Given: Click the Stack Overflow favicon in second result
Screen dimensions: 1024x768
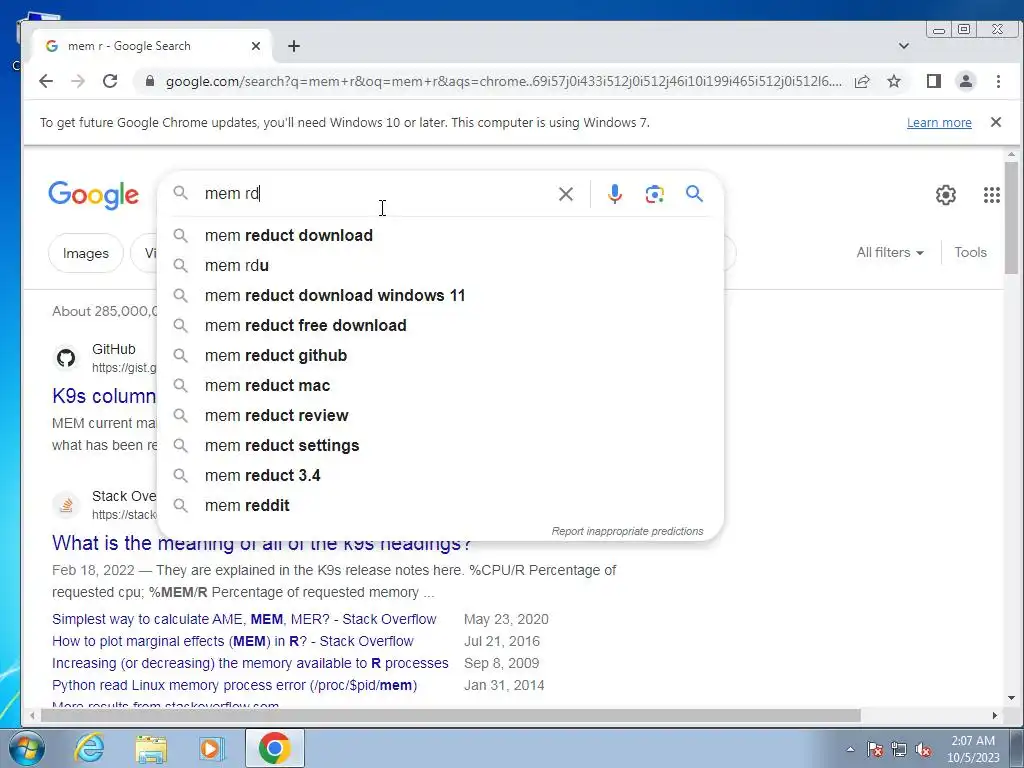Looking at the screenshot, I should point(66,505).
